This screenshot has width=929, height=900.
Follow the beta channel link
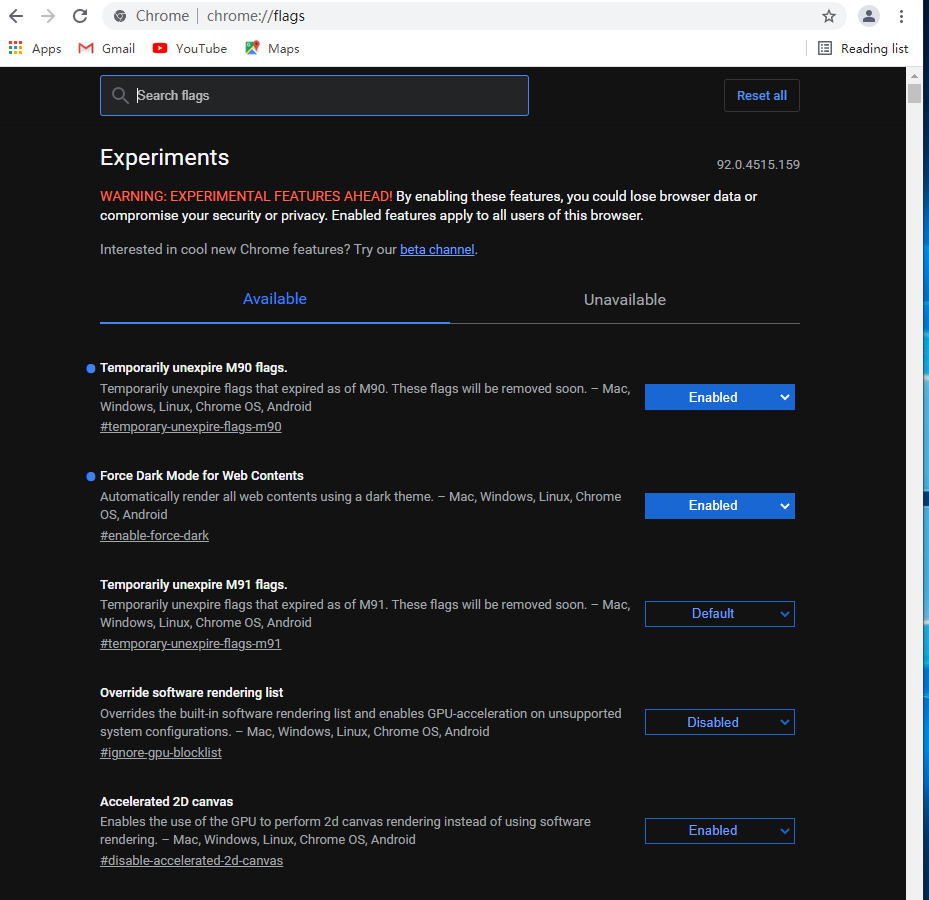437,249
